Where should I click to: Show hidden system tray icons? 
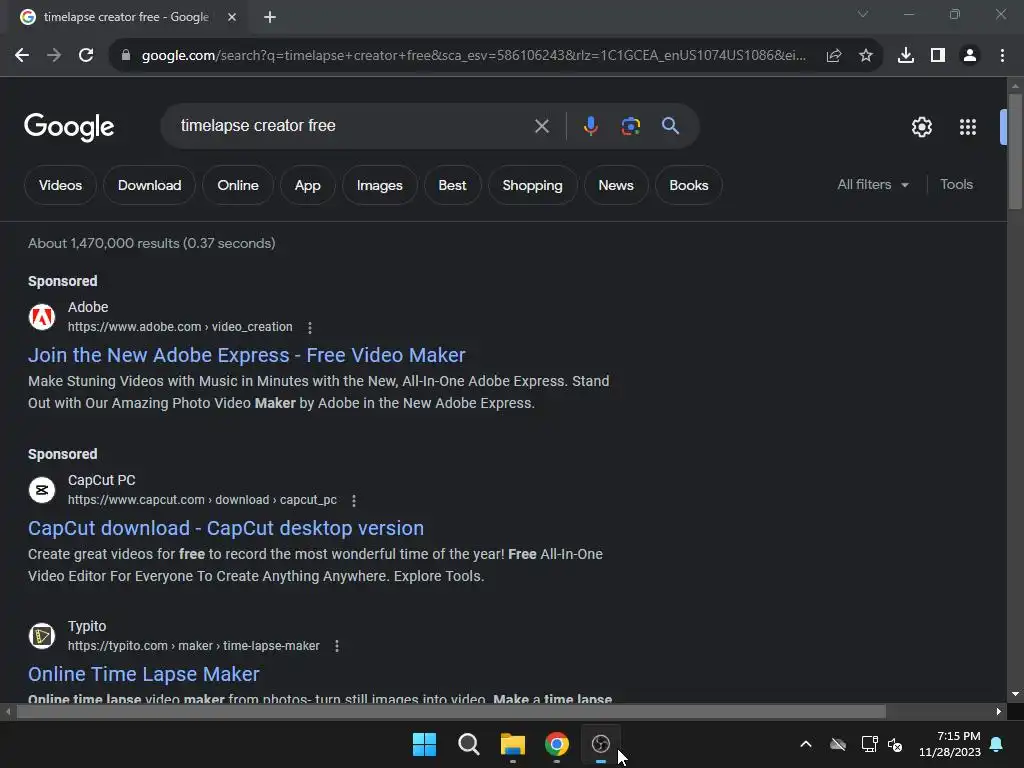pos(806,744)
